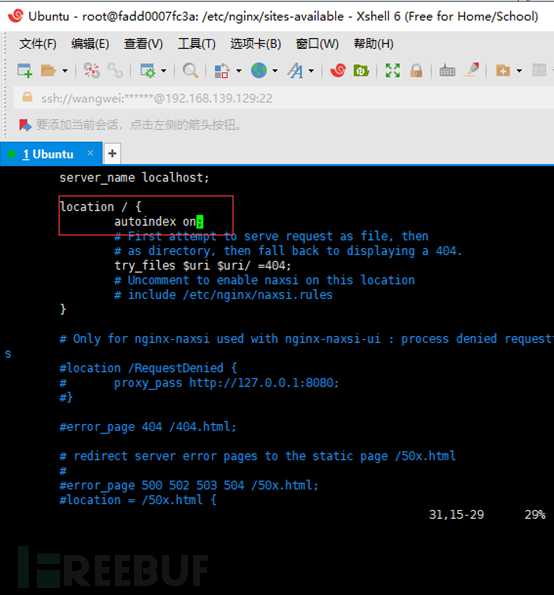554x595 pixels.
Task: Click the green connection status dot on Ubuntu tab
Action: tap(11, 154)
